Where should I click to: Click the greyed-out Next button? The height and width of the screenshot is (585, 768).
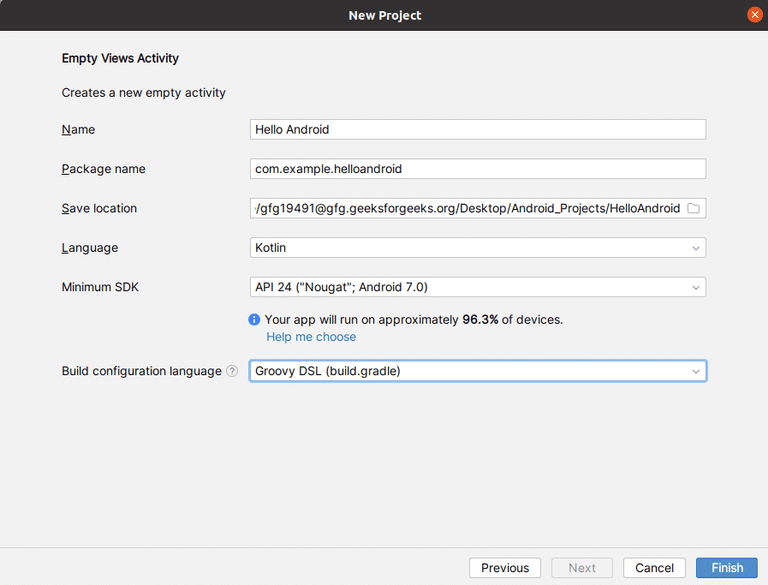point(582,568)
